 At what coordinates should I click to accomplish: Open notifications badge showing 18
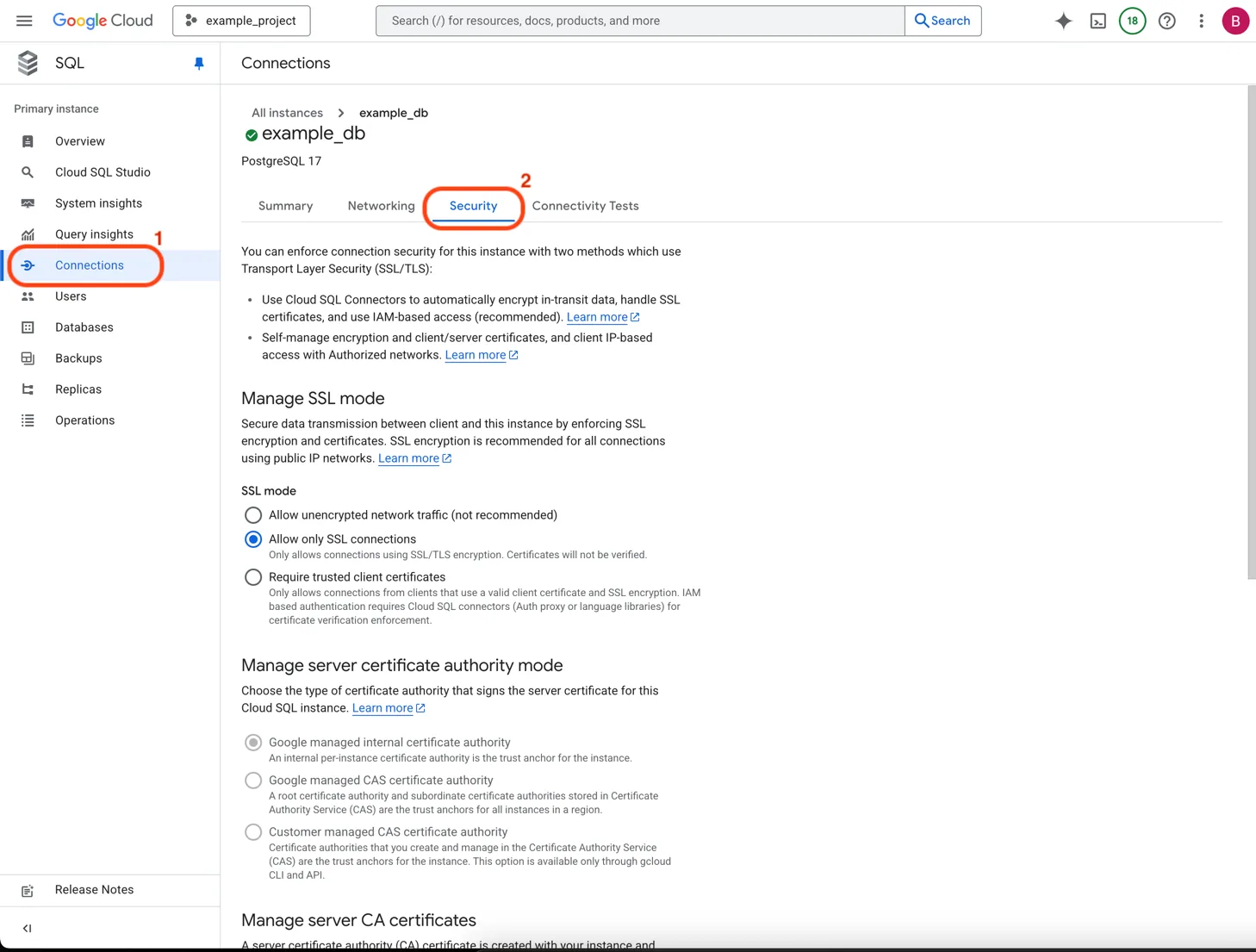tap(1133, 21)
